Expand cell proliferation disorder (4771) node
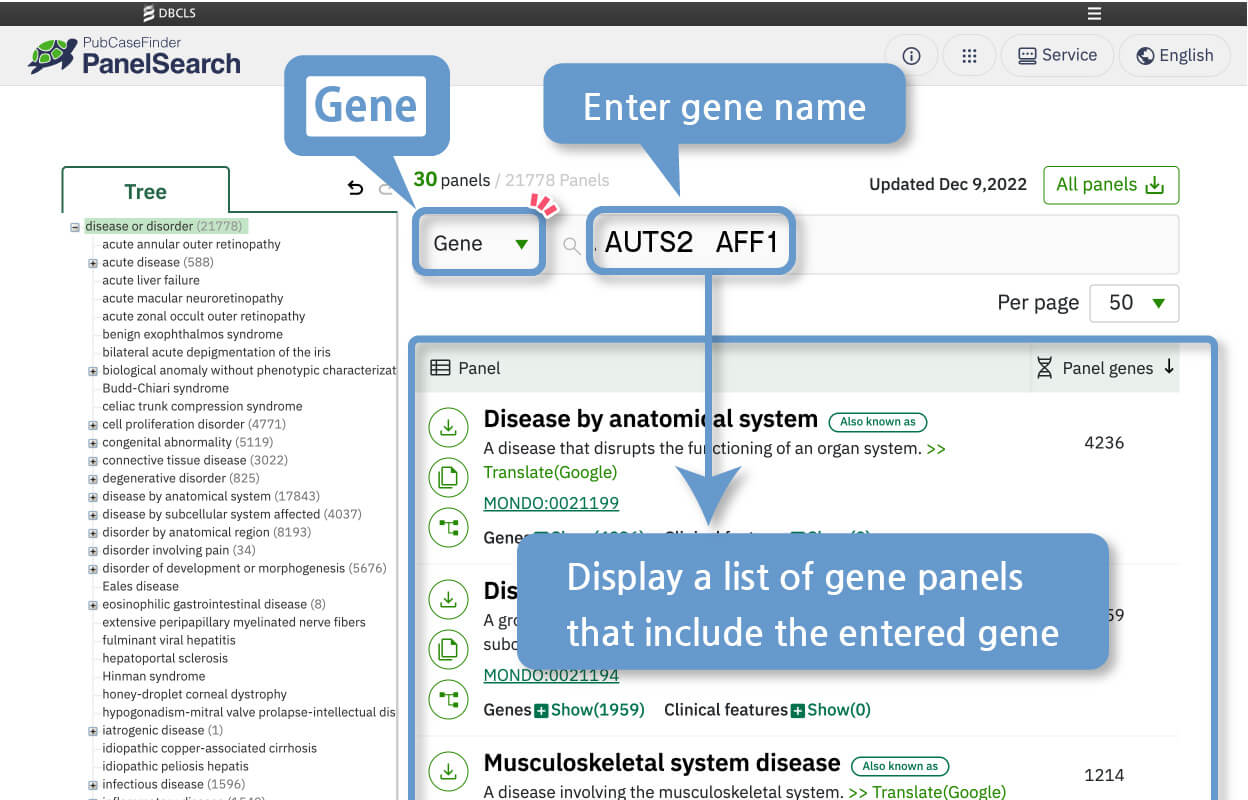This screenshot has height=800, width=1248. coord(93,425)
